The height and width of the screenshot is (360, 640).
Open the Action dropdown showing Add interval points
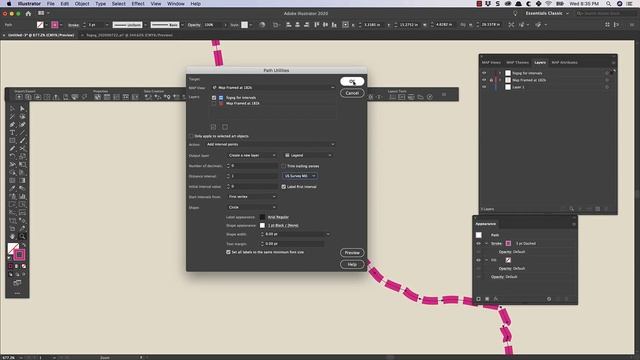coord(270,144)
